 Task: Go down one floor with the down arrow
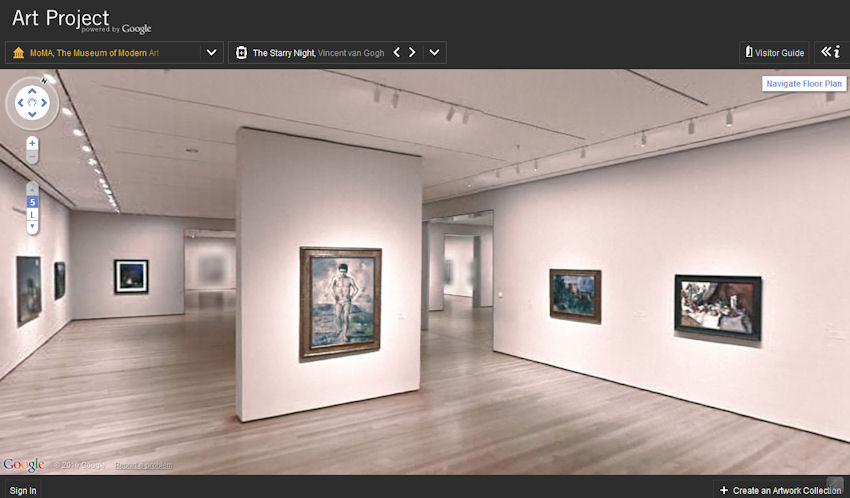(x=33, y=227)
